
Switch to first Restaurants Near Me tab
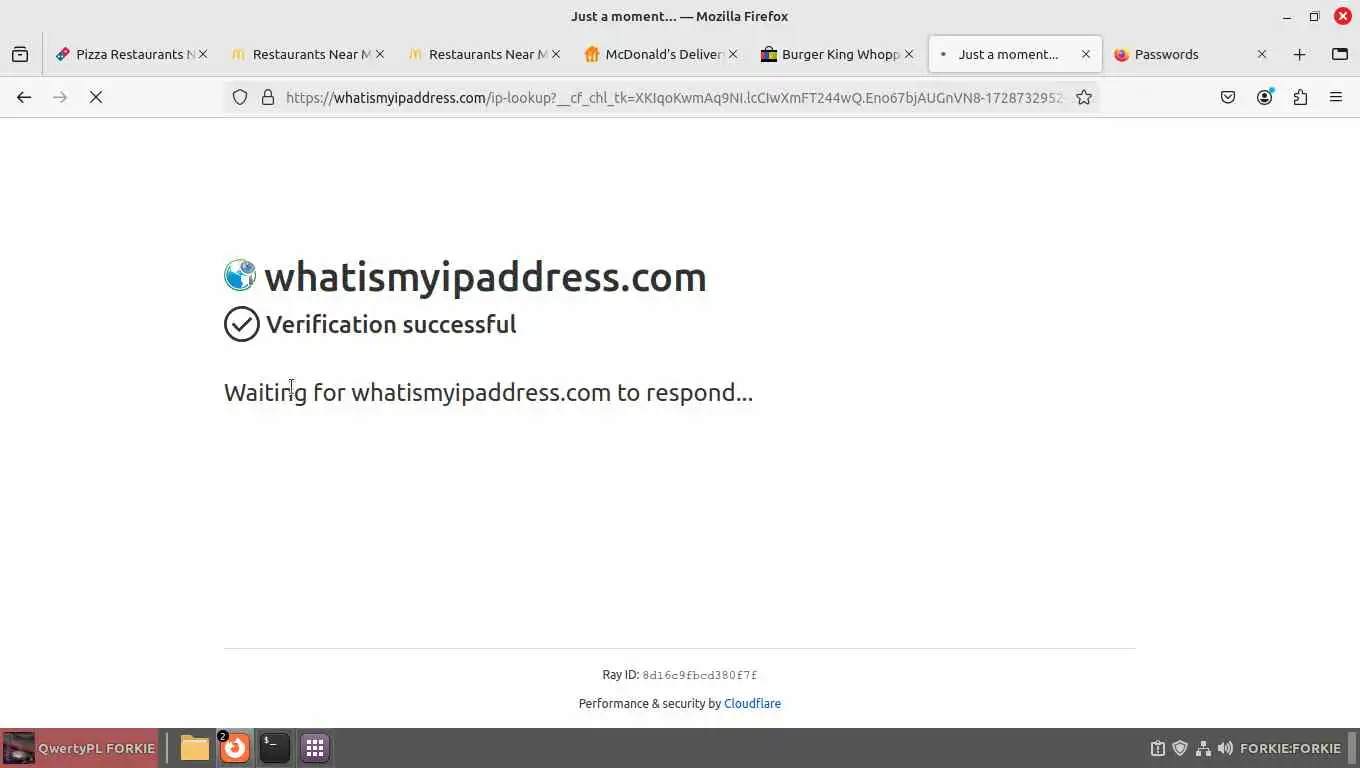click(307, 54)
